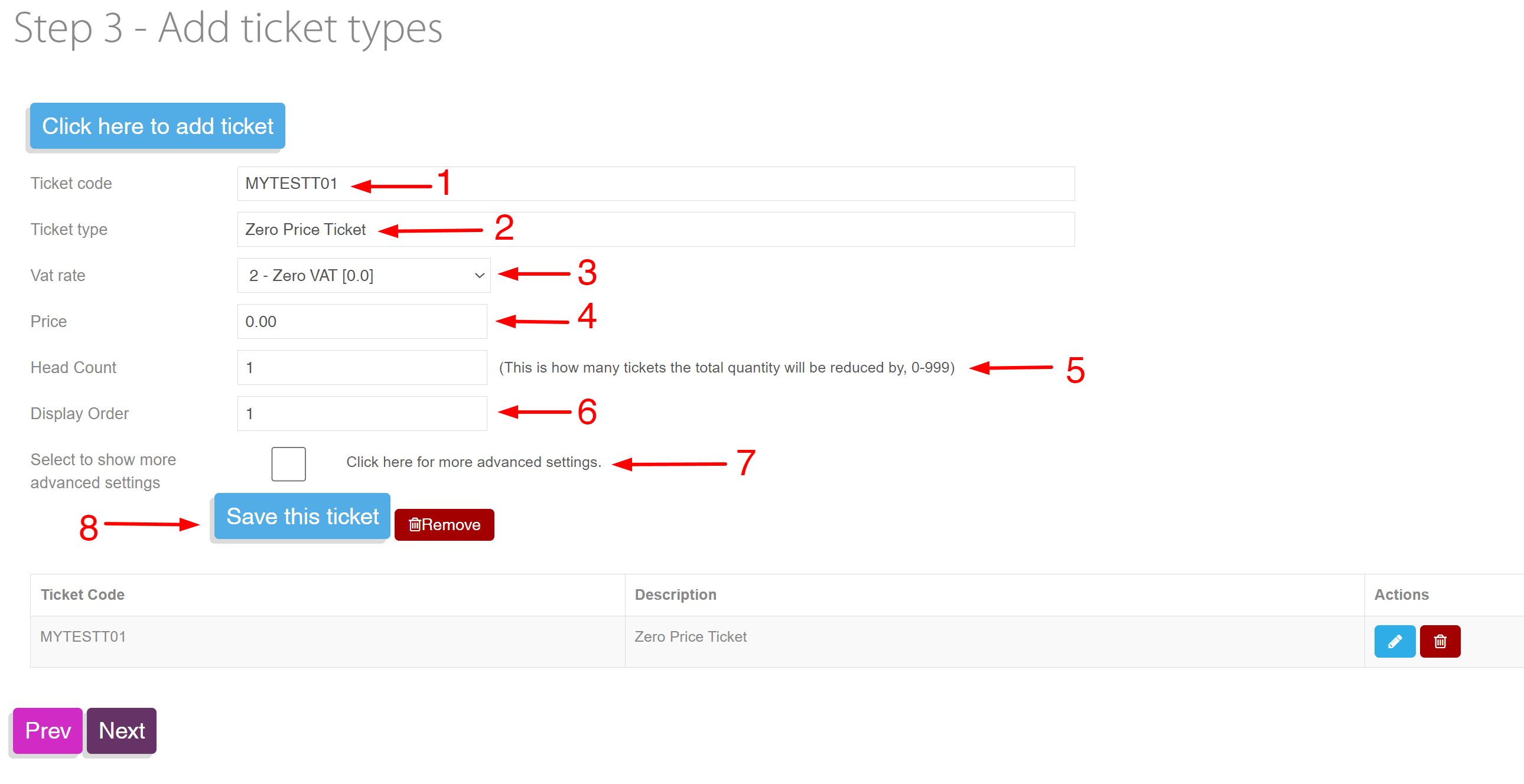Click the 'Select to show more advanced settings' label

click(103, 471)
